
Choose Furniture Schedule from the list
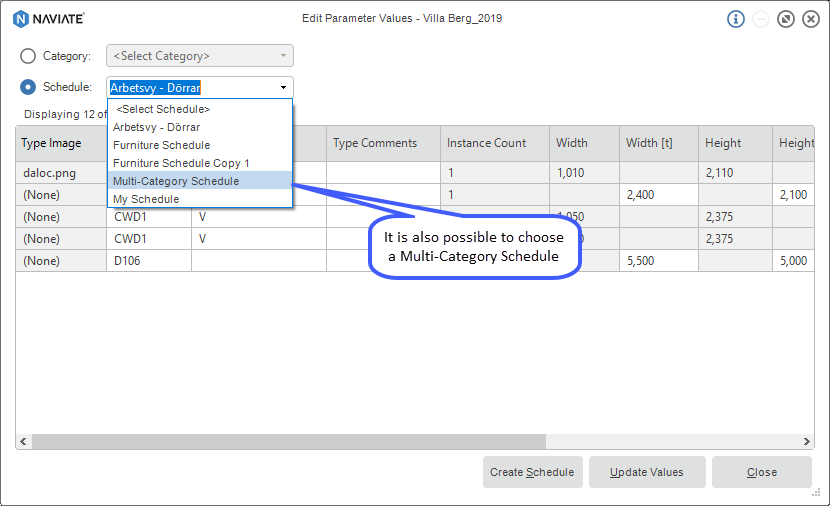[x=200, y=145]
